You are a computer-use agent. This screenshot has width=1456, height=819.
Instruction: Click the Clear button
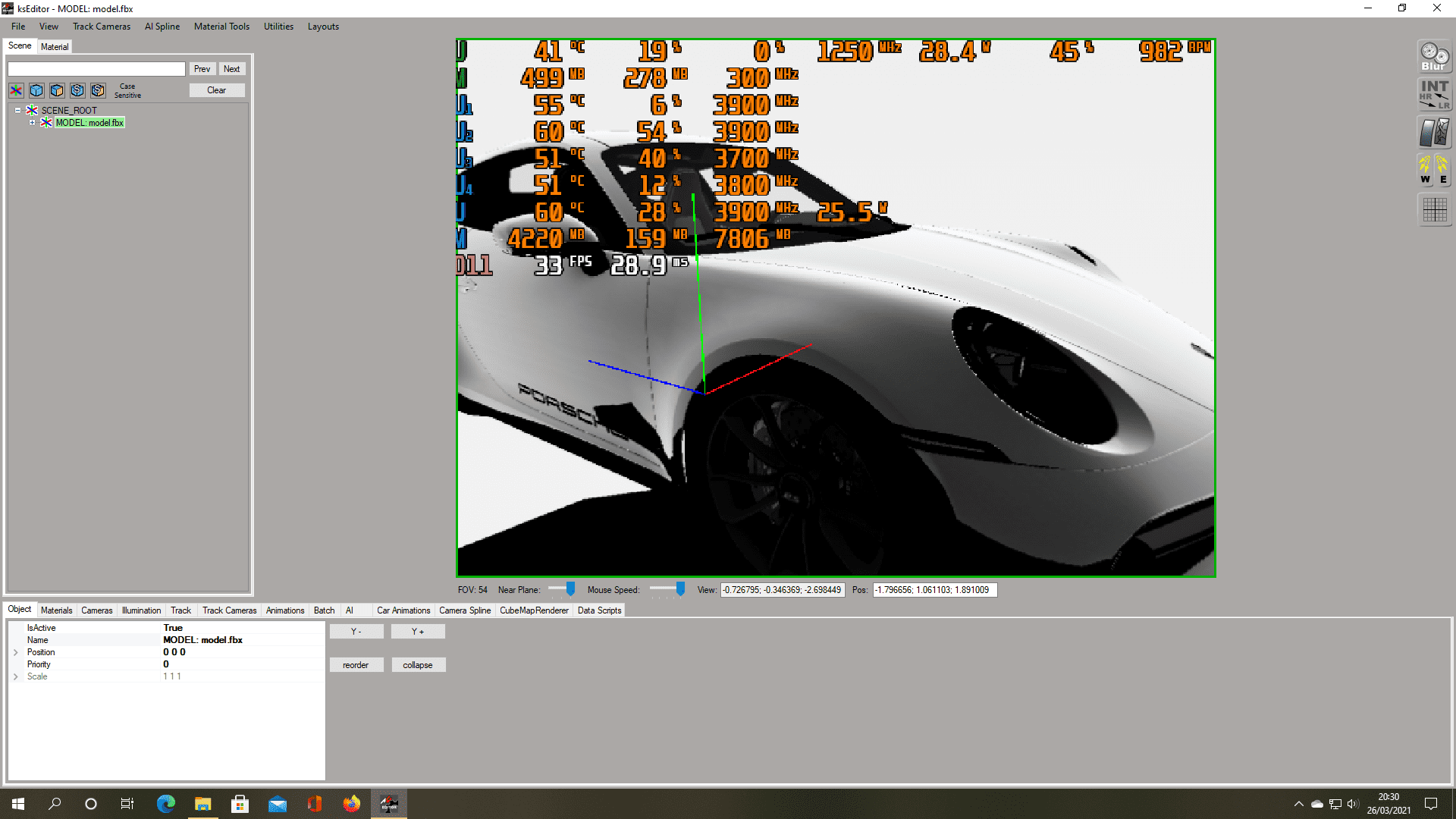[x=217, y=90]
